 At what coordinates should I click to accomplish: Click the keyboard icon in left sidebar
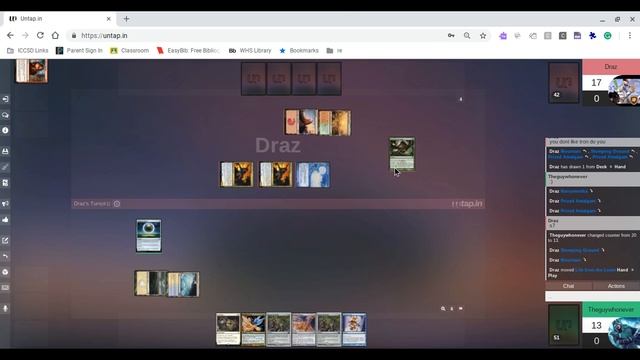5,288
